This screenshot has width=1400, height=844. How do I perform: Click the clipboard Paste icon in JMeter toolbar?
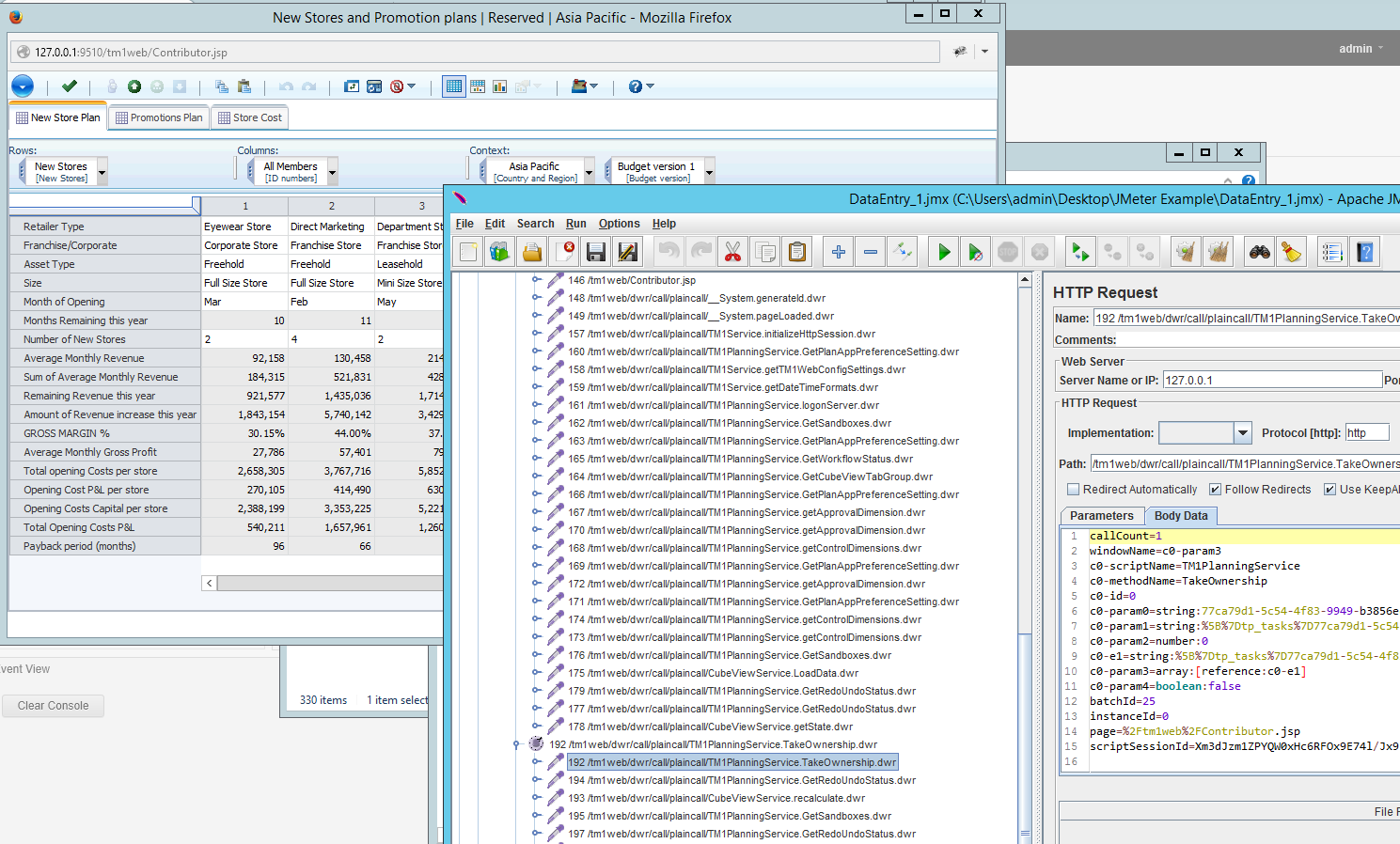coord(797,252)
